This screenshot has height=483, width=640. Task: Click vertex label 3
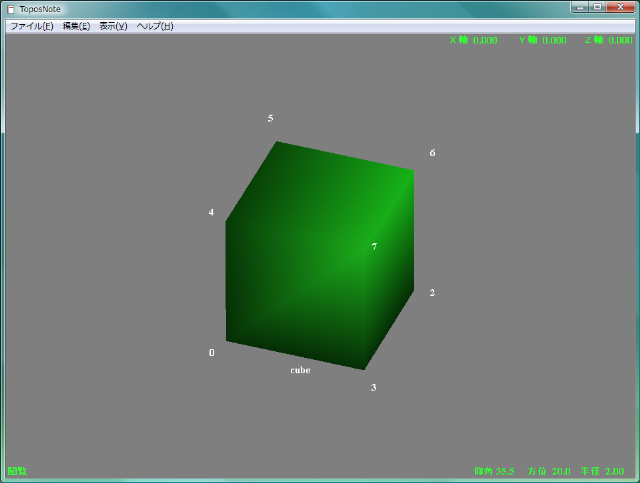click(373, 387)
